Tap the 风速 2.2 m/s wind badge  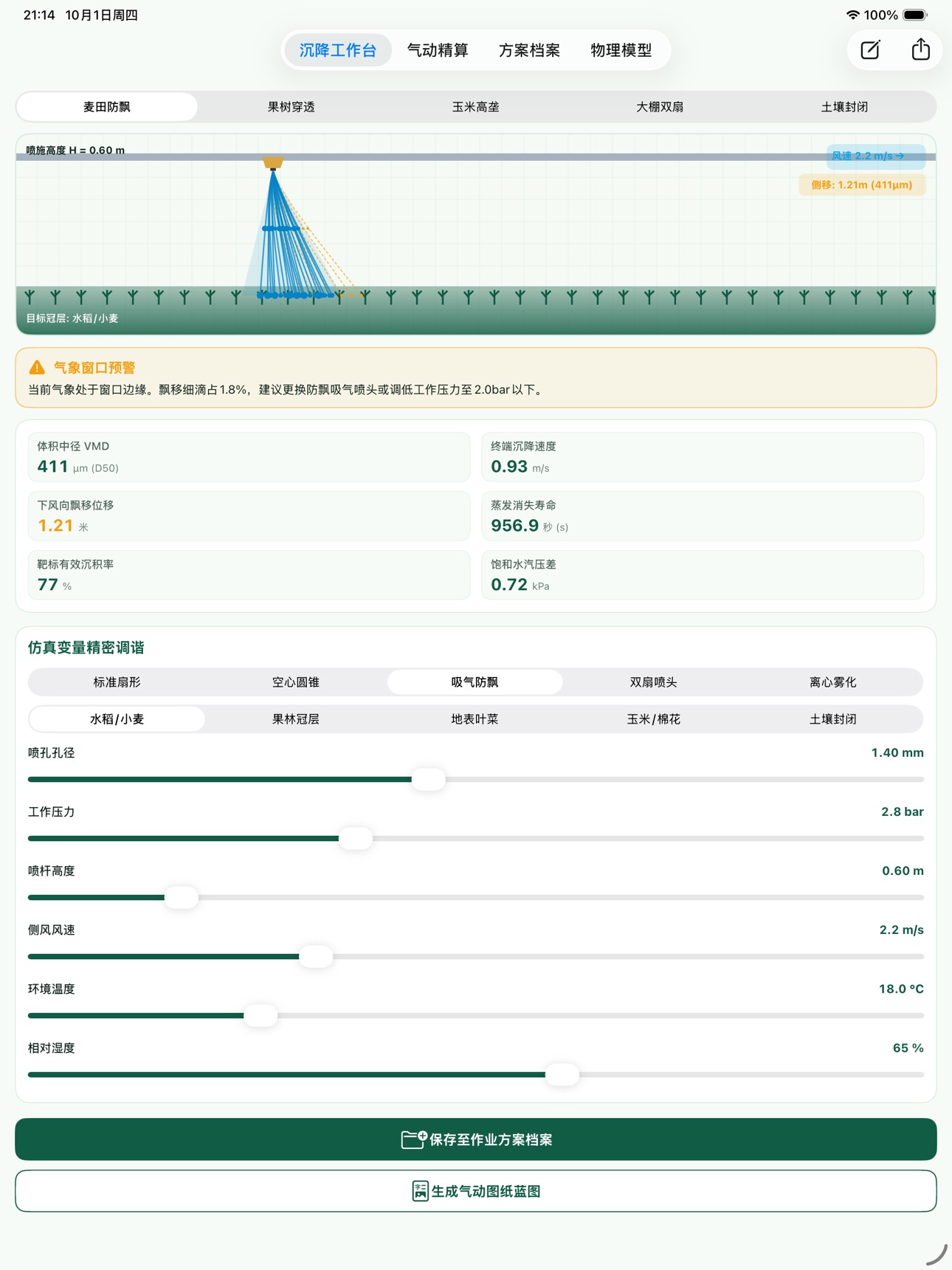point(875,156)
